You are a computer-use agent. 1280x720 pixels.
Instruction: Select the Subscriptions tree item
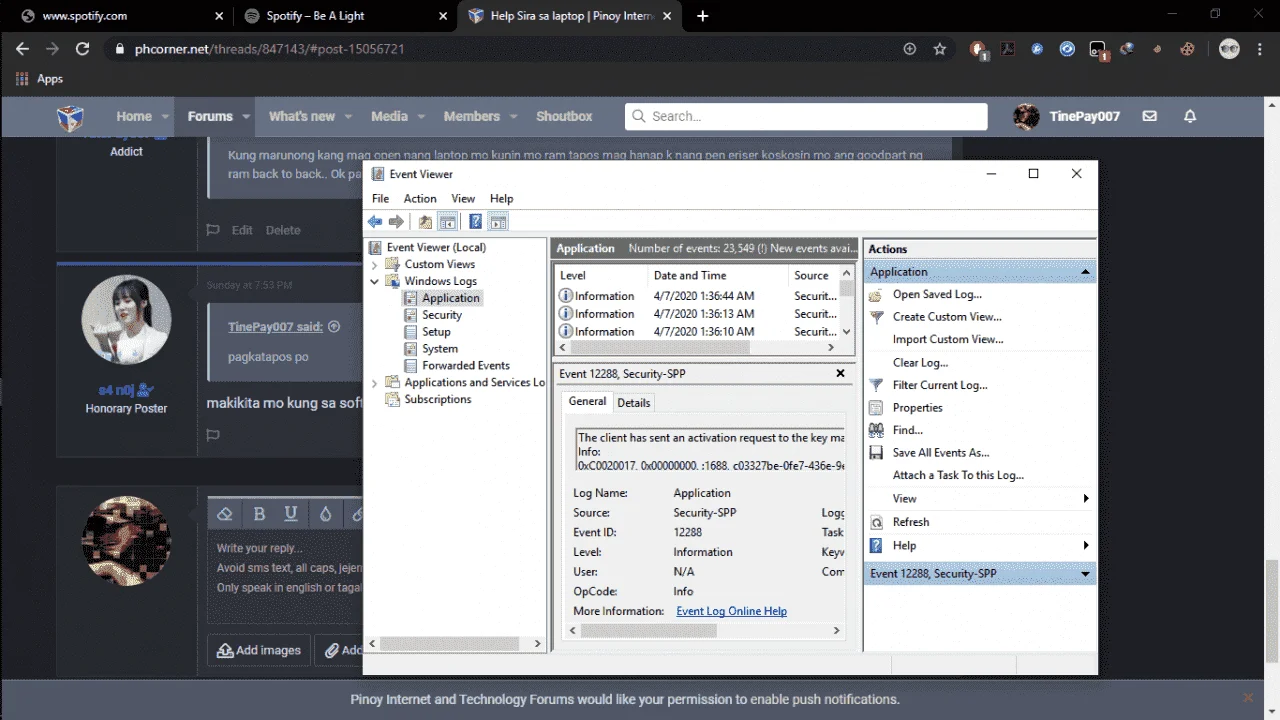pyautogui.click(x=438, y=400)
